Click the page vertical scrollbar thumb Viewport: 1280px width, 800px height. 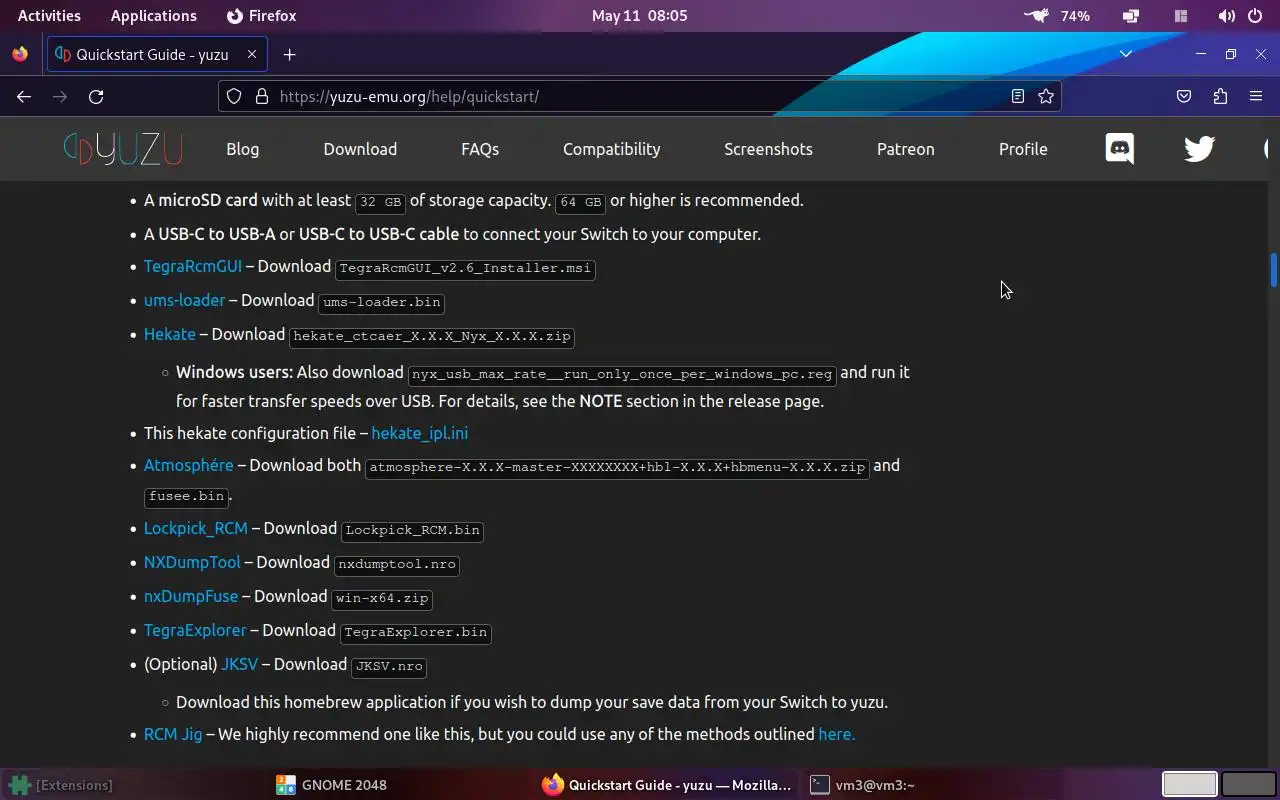1274,270
